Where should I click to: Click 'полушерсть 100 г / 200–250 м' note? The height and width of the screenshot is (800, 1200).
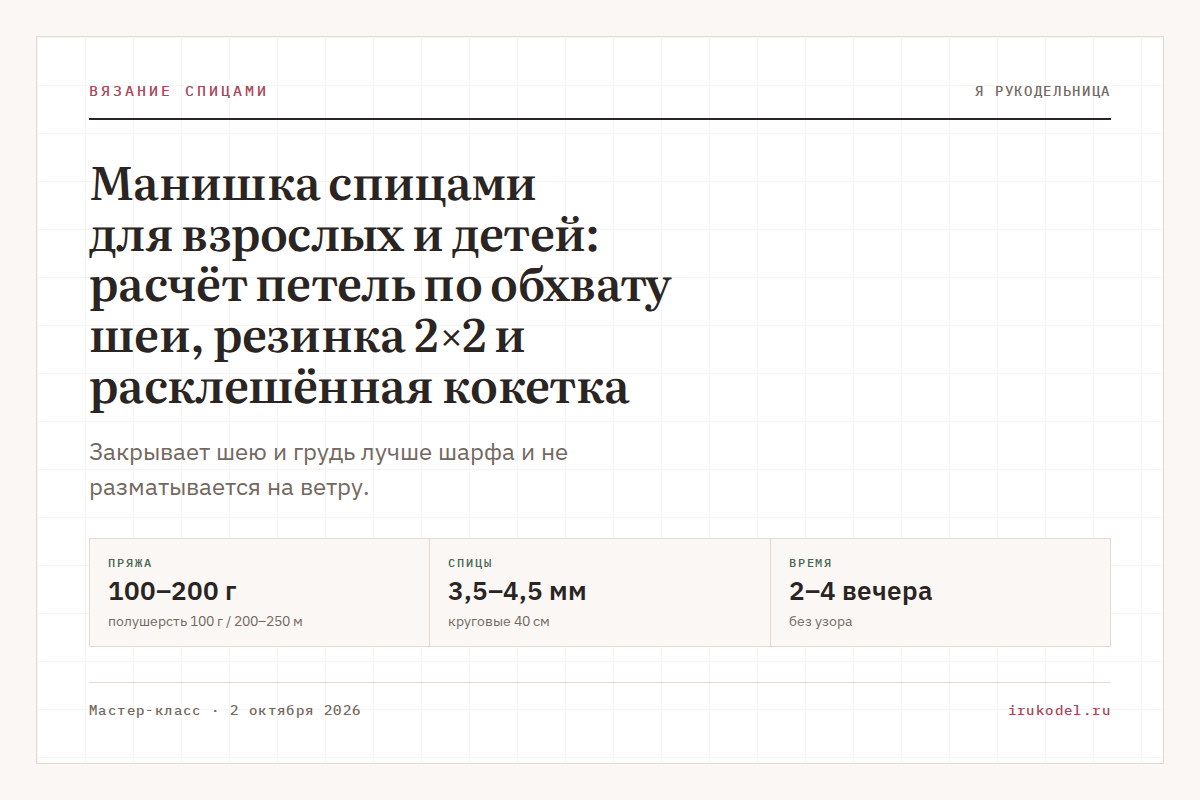[205, 622]
